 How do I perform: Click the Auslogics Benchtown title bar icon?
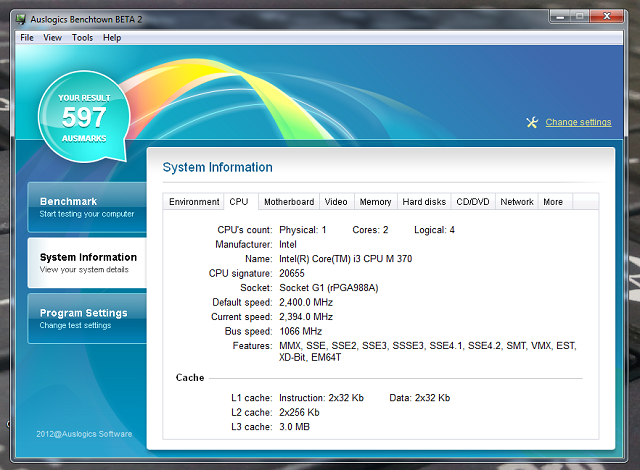coord(20,19)
